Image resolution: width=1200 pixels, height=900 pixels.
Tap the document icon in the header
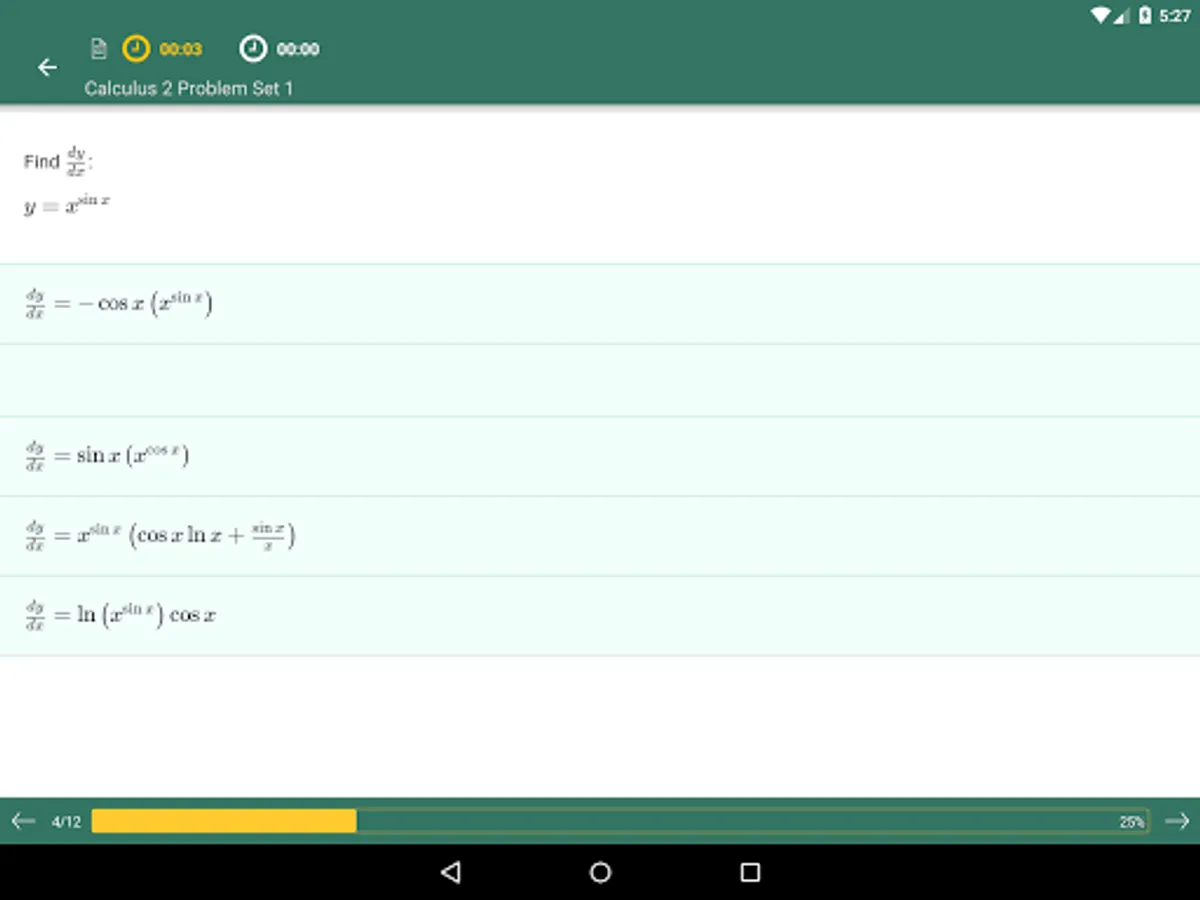pos(98,48)
